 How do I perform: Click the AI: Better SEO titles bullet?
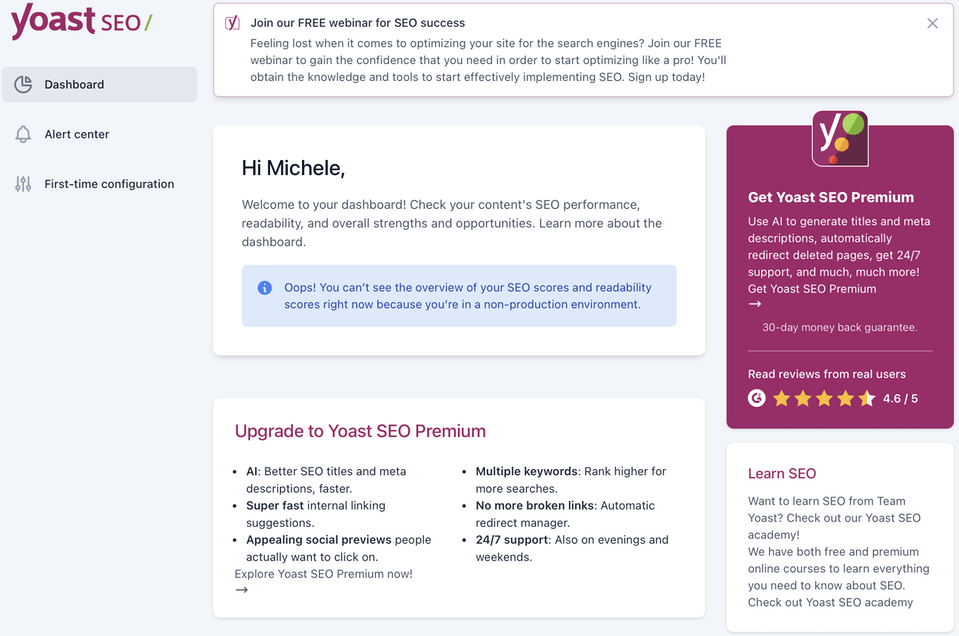(x=326, y=480)
